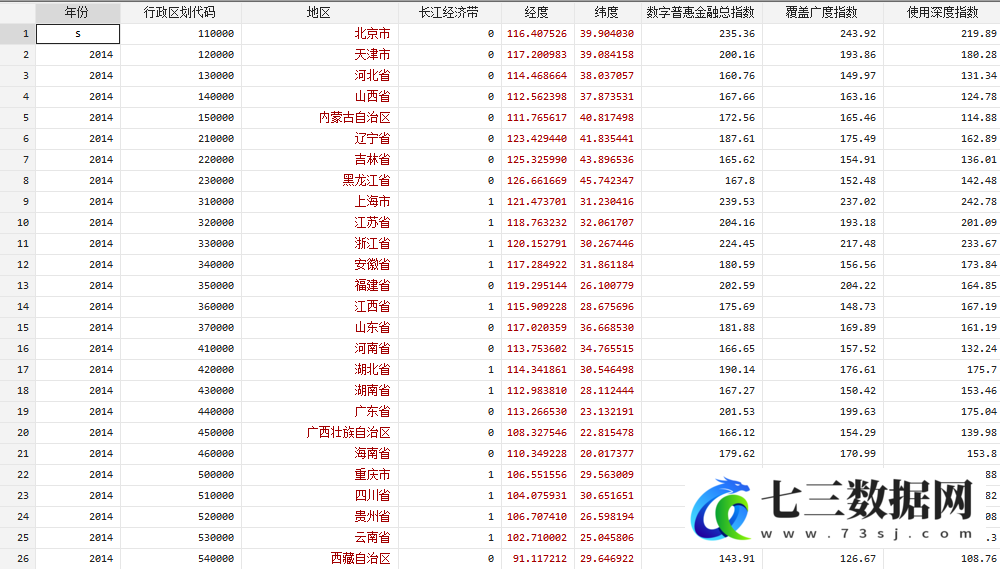
Task: Select the 经度 column header
Action: (x=536, y=12)
